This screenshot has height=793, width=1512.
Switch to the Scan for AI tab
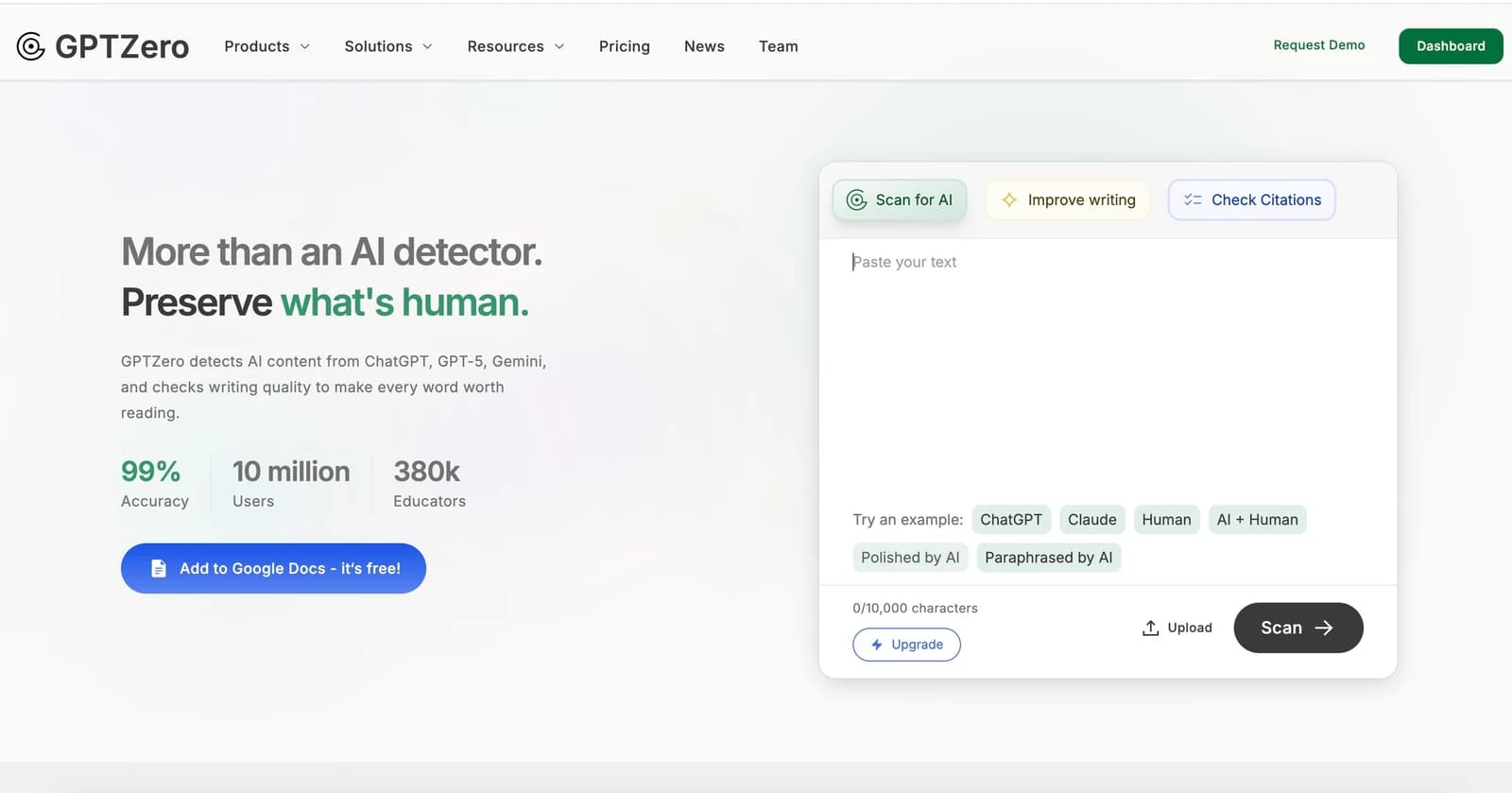pyautogui.click(x=900, y=199)
